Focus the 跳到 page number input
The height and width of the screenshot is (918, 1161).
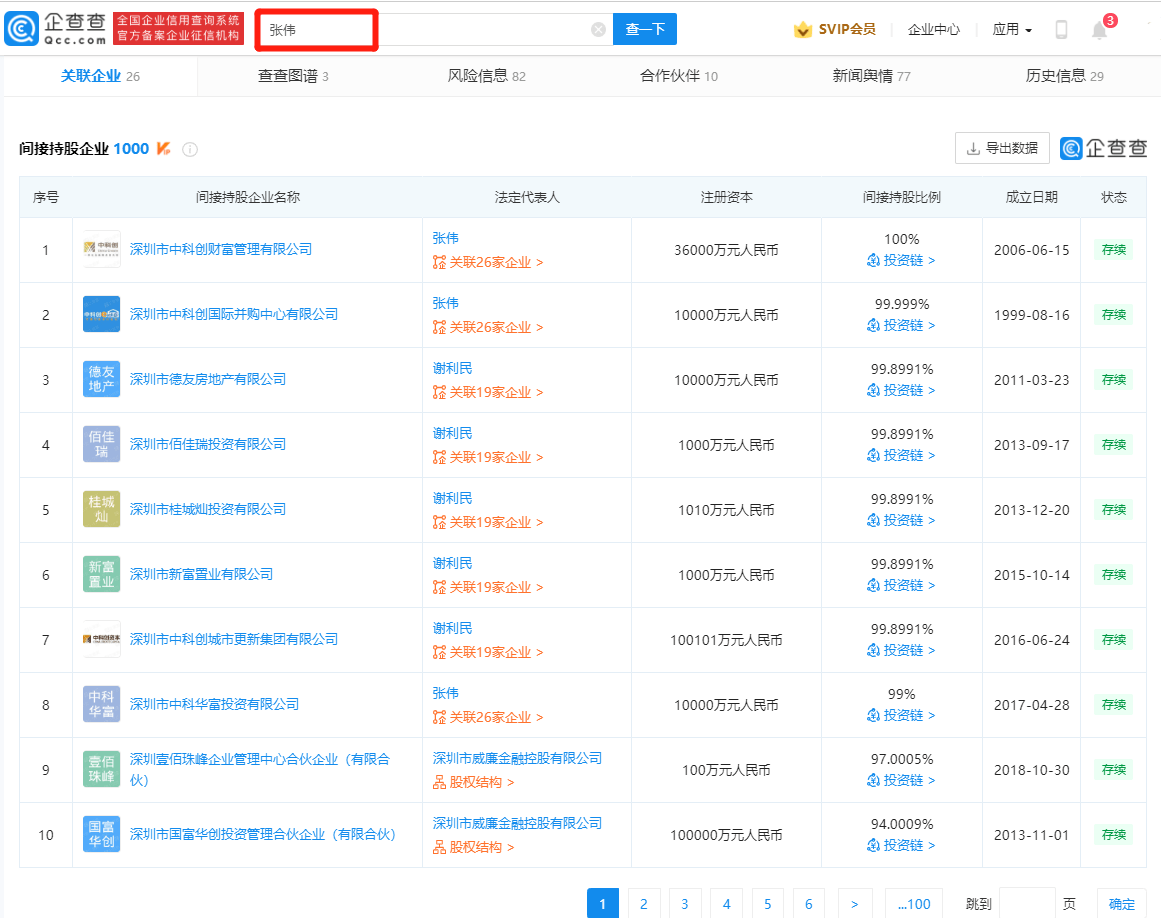click(1027, 904)
